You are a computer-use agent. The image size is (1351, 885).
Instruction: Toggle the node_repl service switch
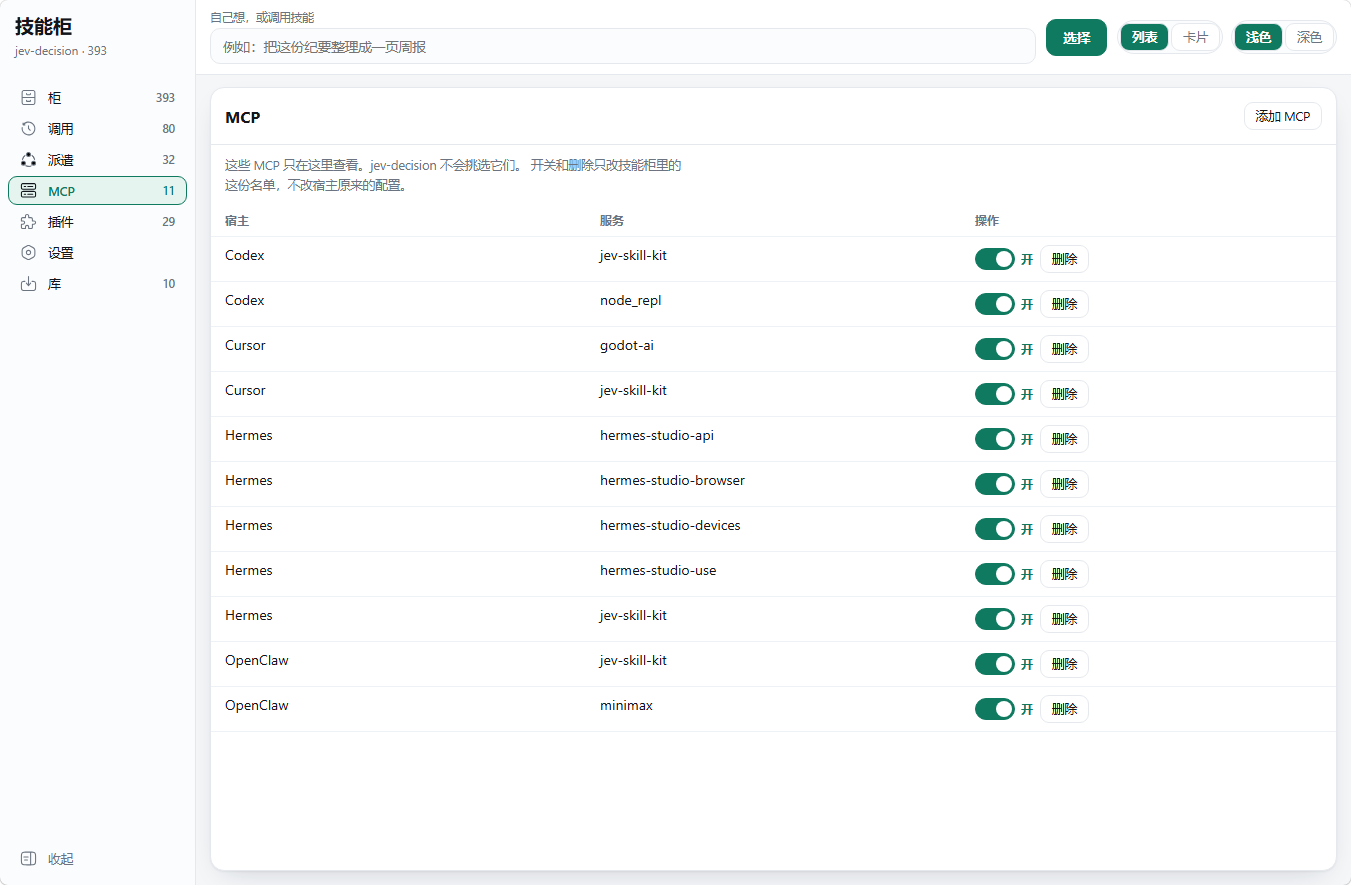pyautogui.click(x=995, y=304)
